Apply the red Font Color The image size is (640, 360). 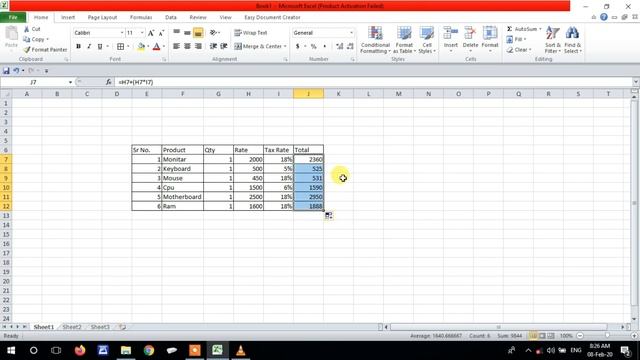pos(156,47)
